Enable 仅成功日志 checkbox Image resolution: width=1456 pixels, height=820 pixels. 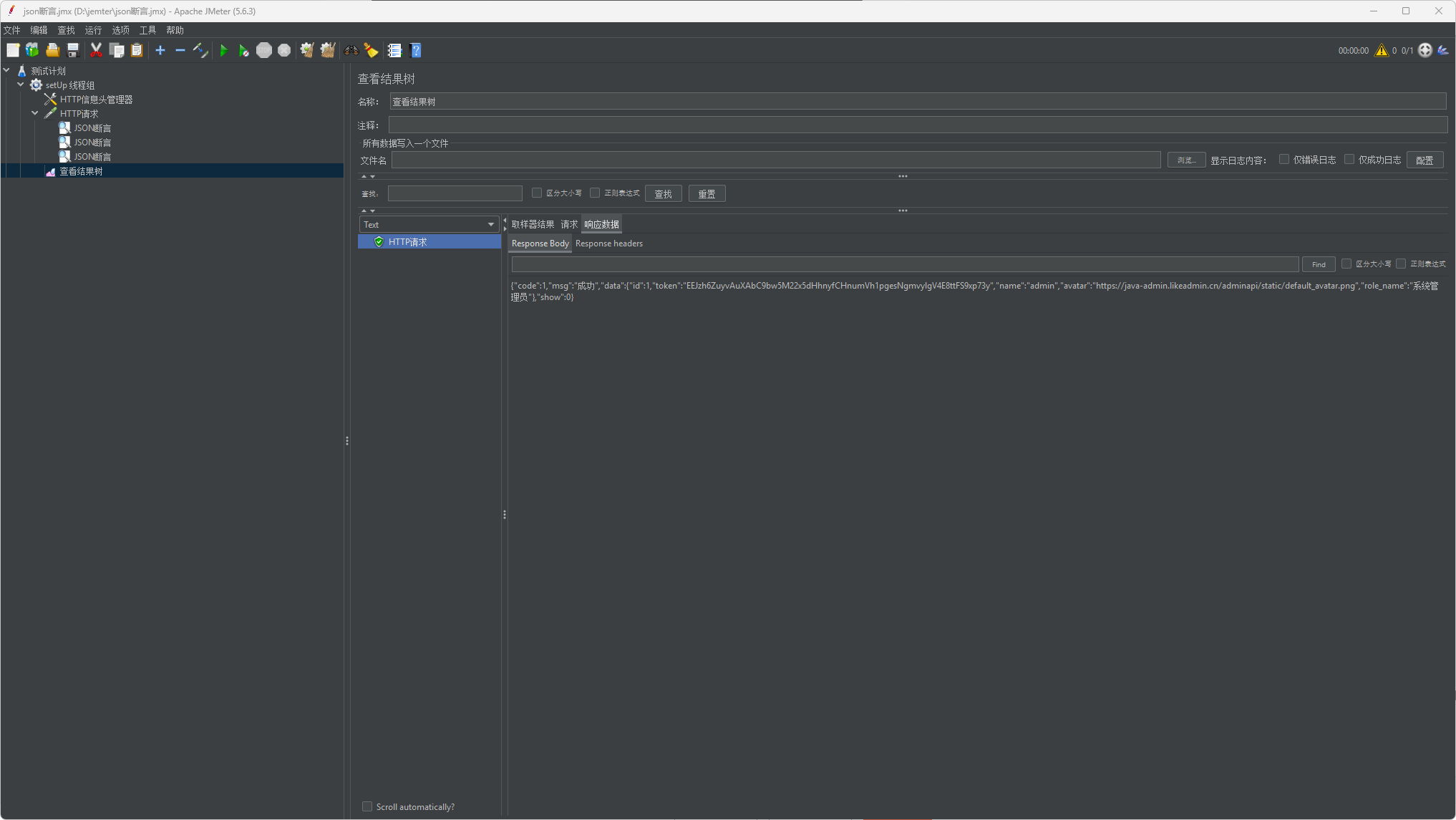[1349, 159]
